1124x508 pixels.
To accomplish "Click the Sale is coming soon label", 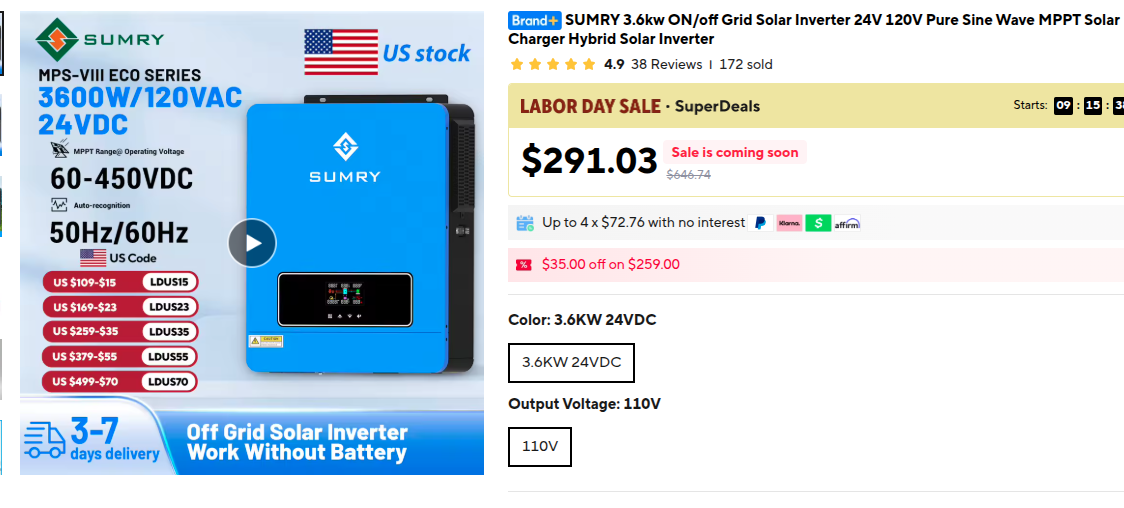I will coord(735,152).
